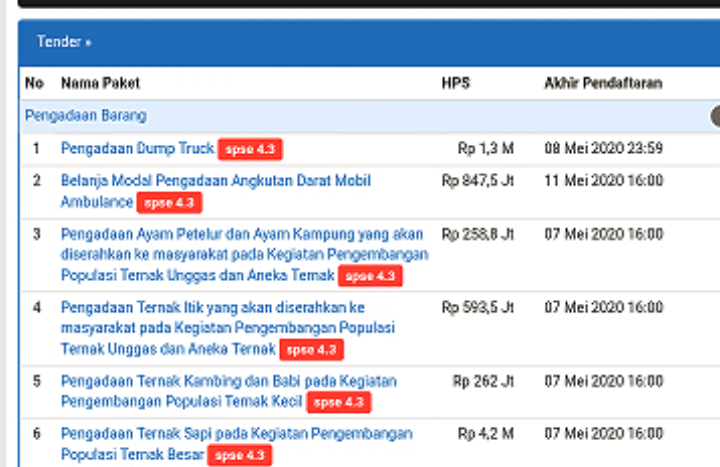Click spse 4.3 badge after Ternak Kecil
720x467 pixels.
[339, 403]
